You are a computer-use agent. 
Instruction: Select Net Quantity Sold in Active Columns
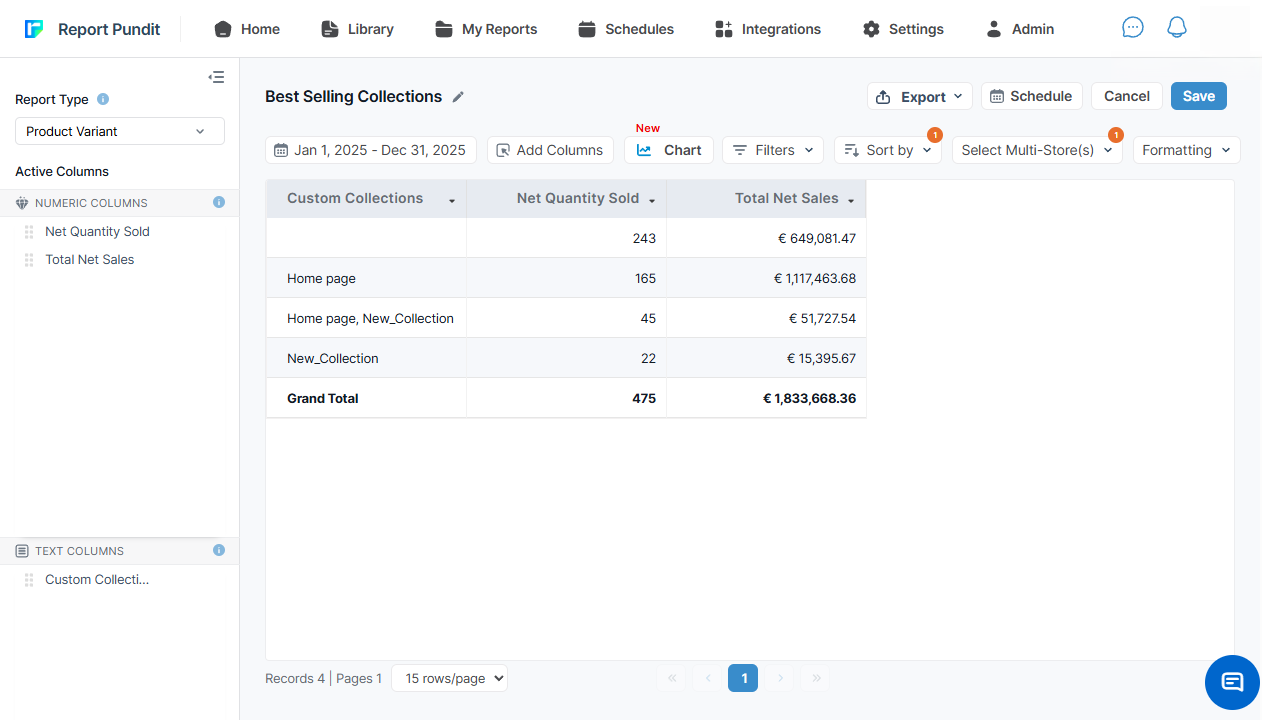[97, 232]
